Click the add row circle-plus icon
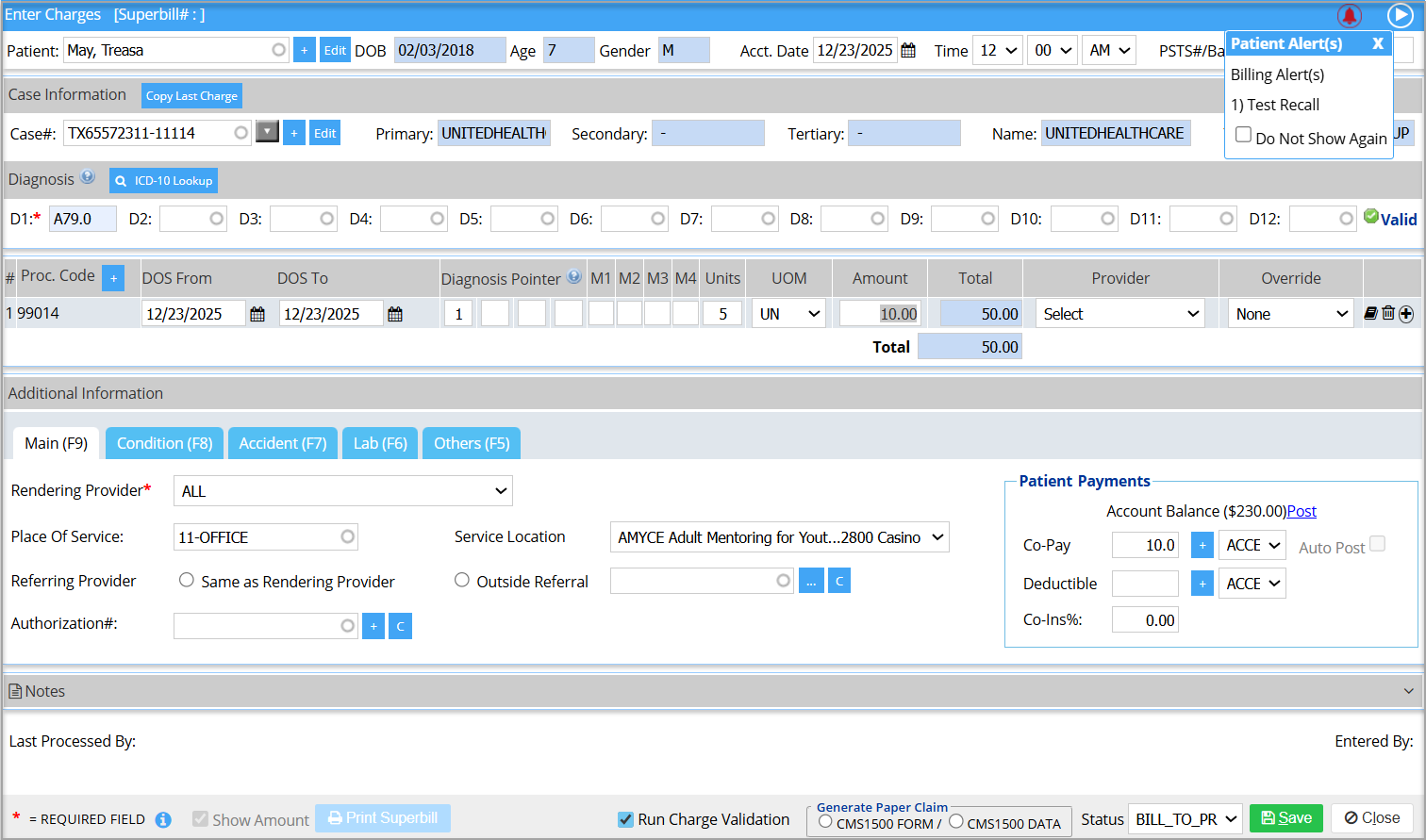Screen dimensions: 1426x840 pos(1406,315)
